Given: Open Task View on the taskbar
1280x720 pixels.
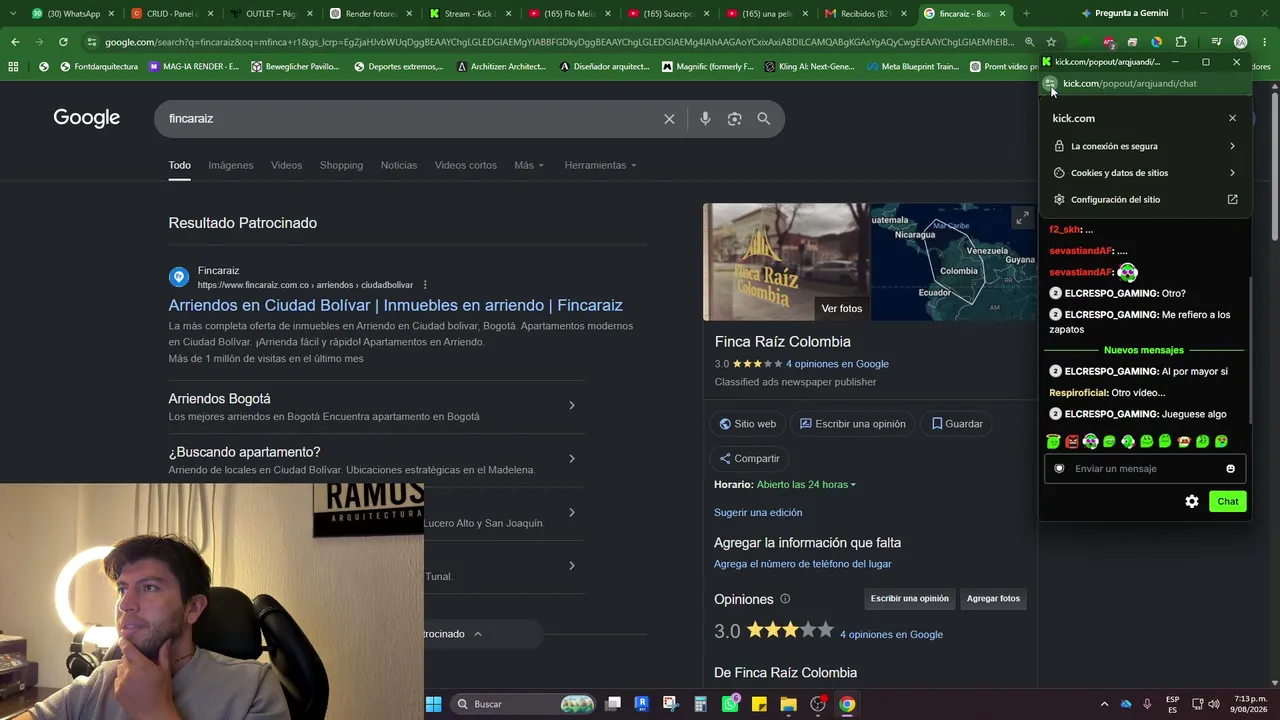Looking at the screenshot, I should point(613,704).
